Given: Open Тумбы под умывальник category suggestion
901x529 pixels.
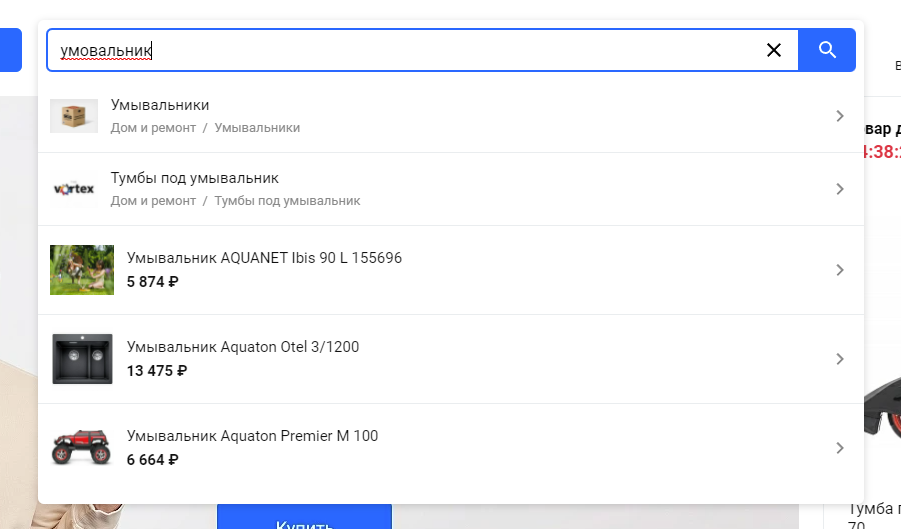Looking at the screenshot, I should 451,189.
